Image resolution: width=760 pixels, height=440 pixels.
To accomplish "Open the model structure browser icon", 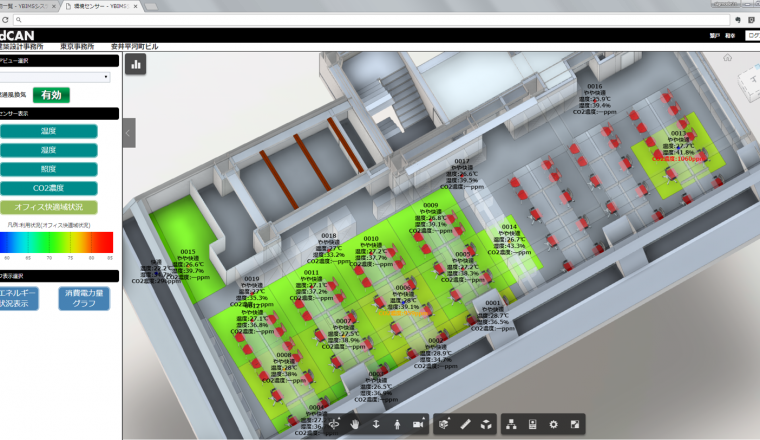I will [513, 424].
